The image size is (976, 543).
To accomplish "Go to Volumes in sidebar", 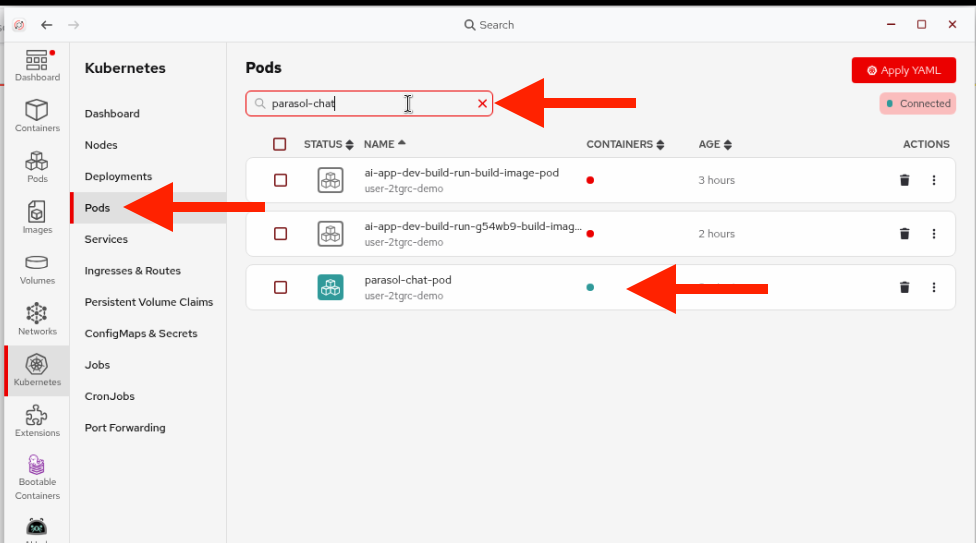I will (37, 267).
